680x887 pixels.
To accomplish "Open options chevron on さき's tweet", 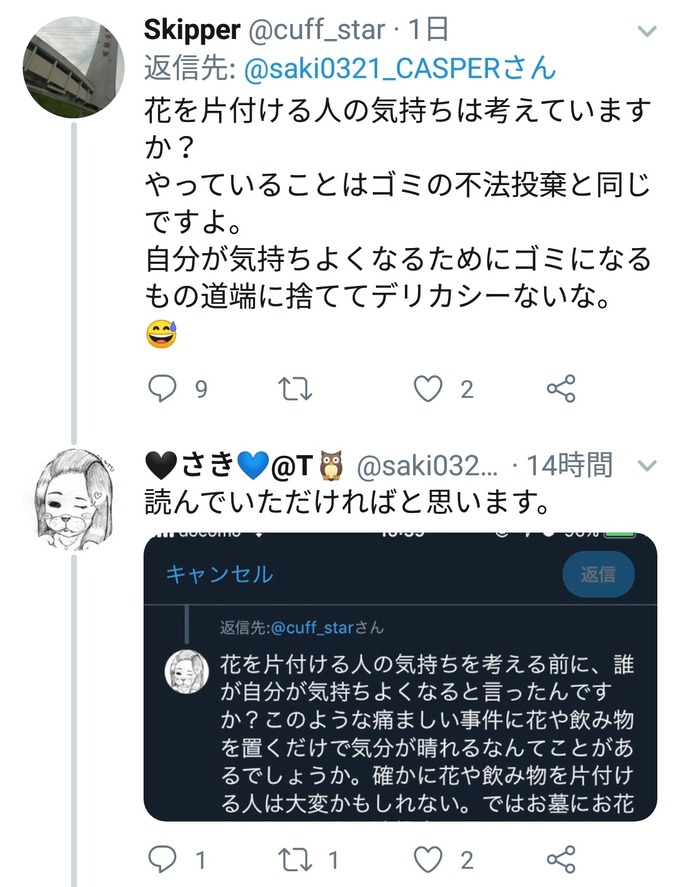I will [x=647, y=466].
